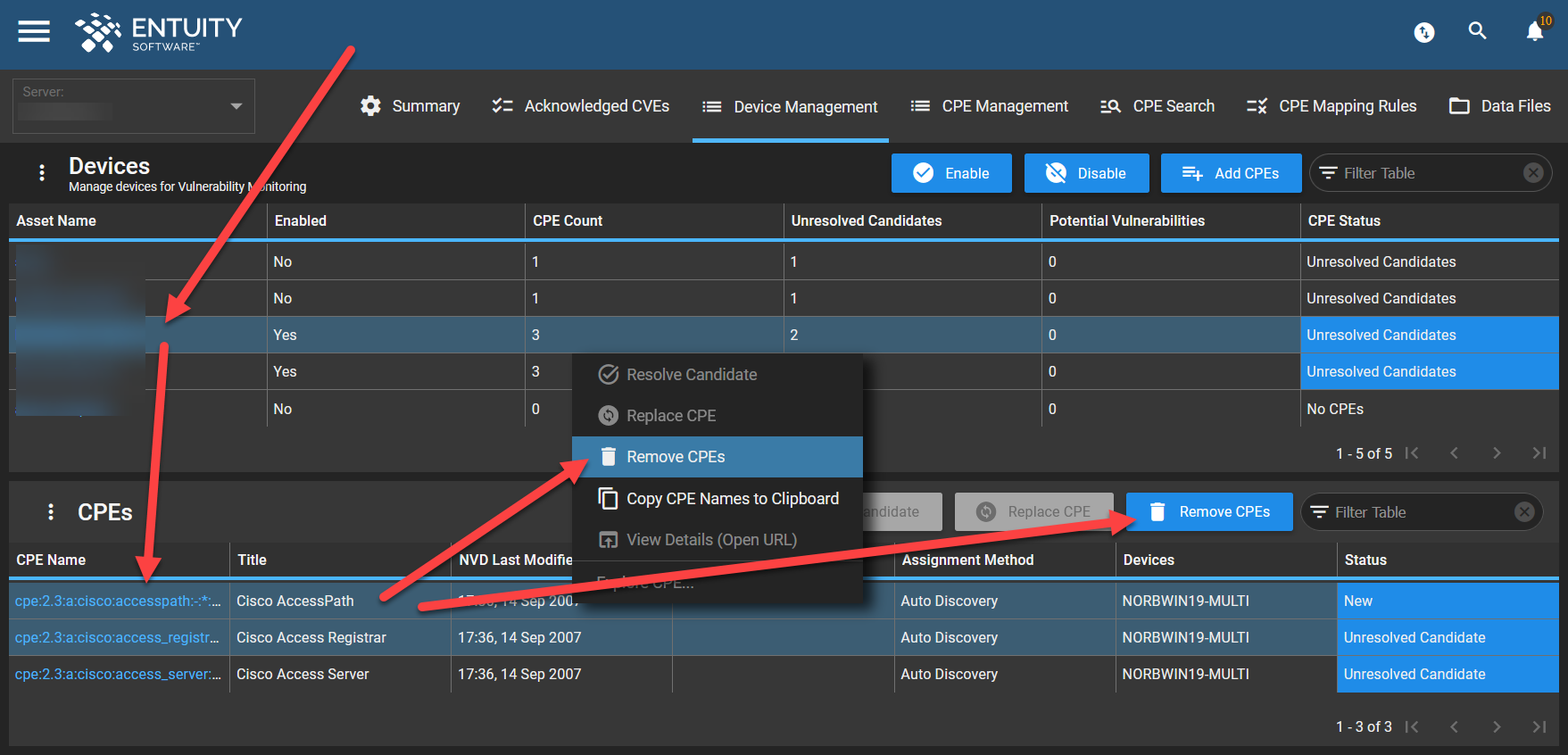Open the cpe:2.3:a:cisco:access_registr link
Image resolution: width=1568 pixels, height=755 pixels.
coord(117,637)
